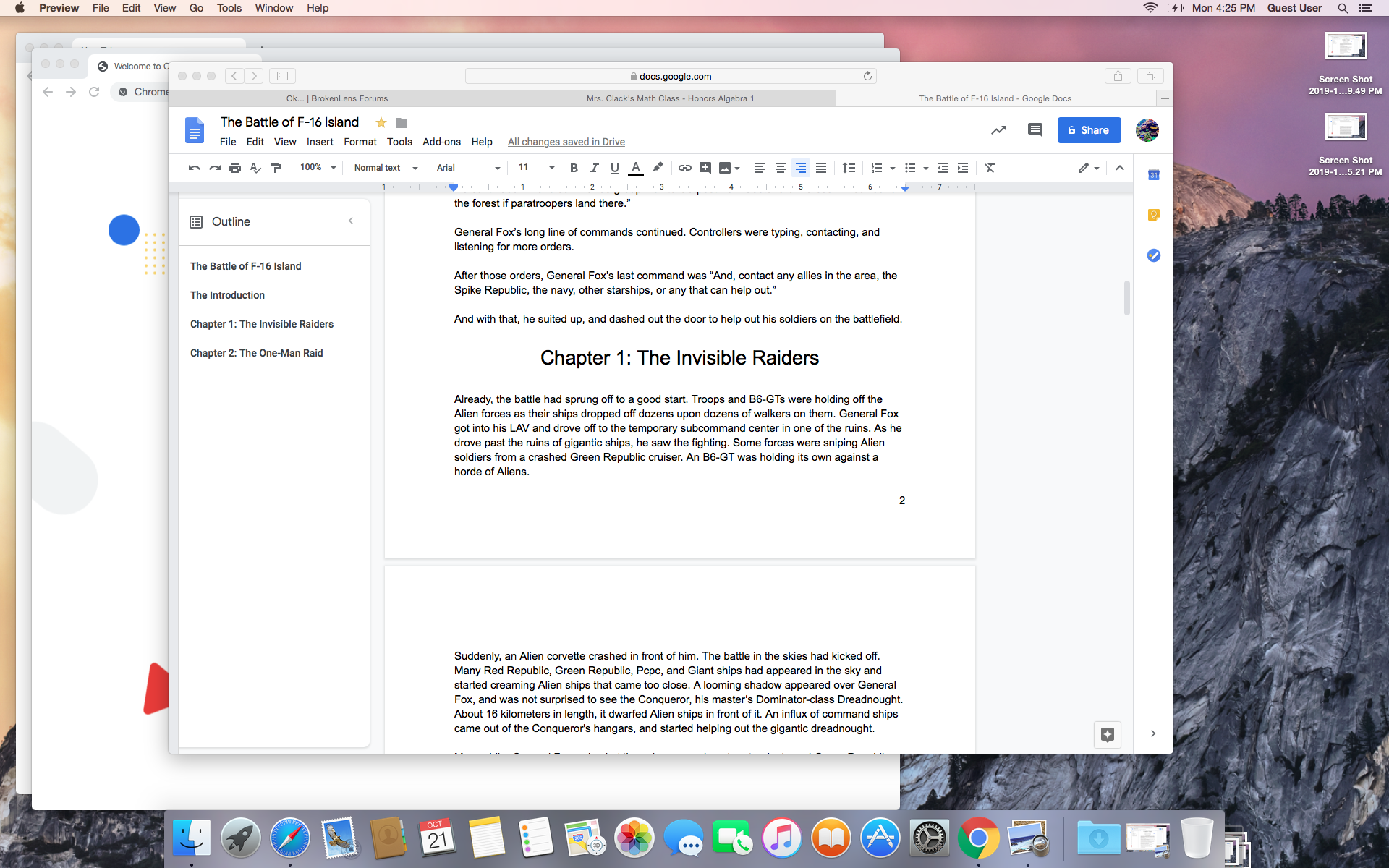This screenshot has height=868, width=1389.
Task: Open the 100% zoom dropdown
Action: [x=318, y=168]
